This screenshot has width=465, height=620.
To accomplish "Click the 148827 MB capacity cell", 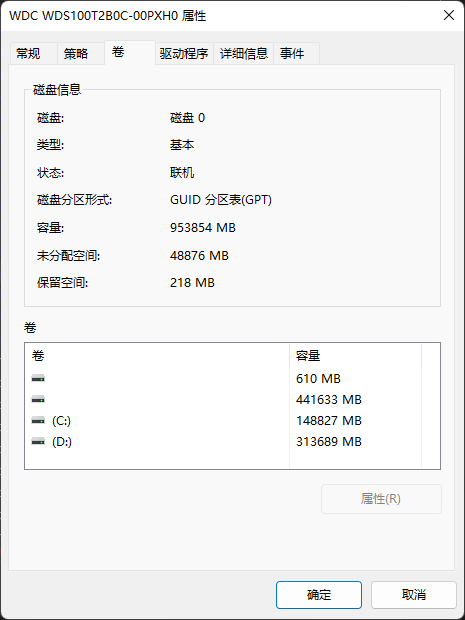I will (329, 421).
